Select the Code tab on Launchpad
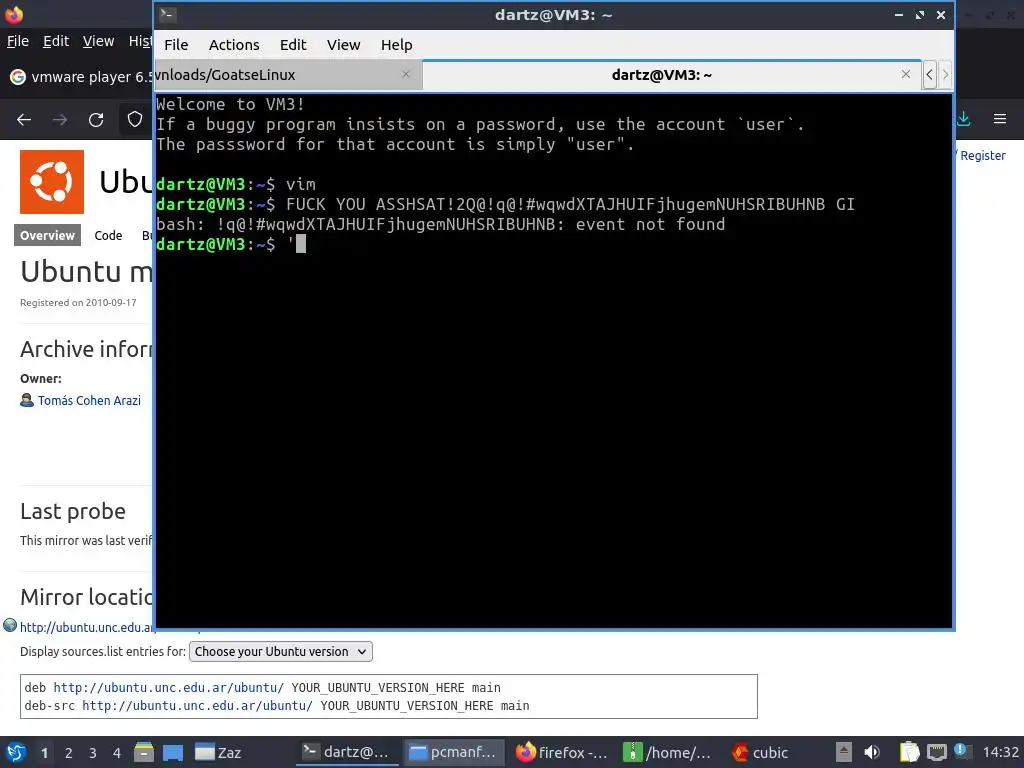This screenshot has height=768, width=1024. 108,236
